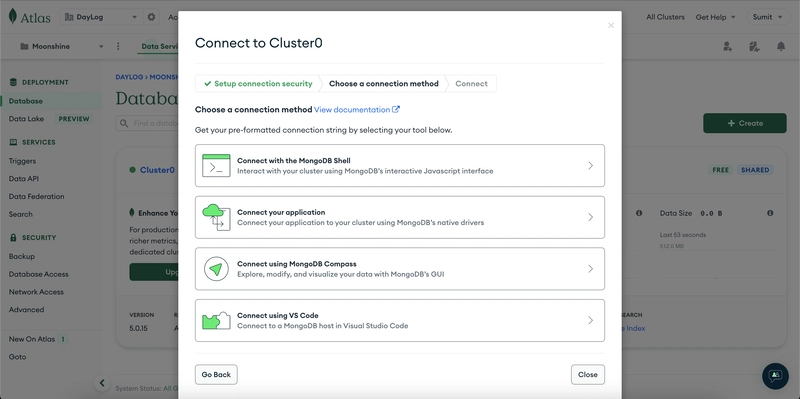Click the MongoDB Compass paper-plane icon
The image size is (800, 399).
[x=216, y=269]
